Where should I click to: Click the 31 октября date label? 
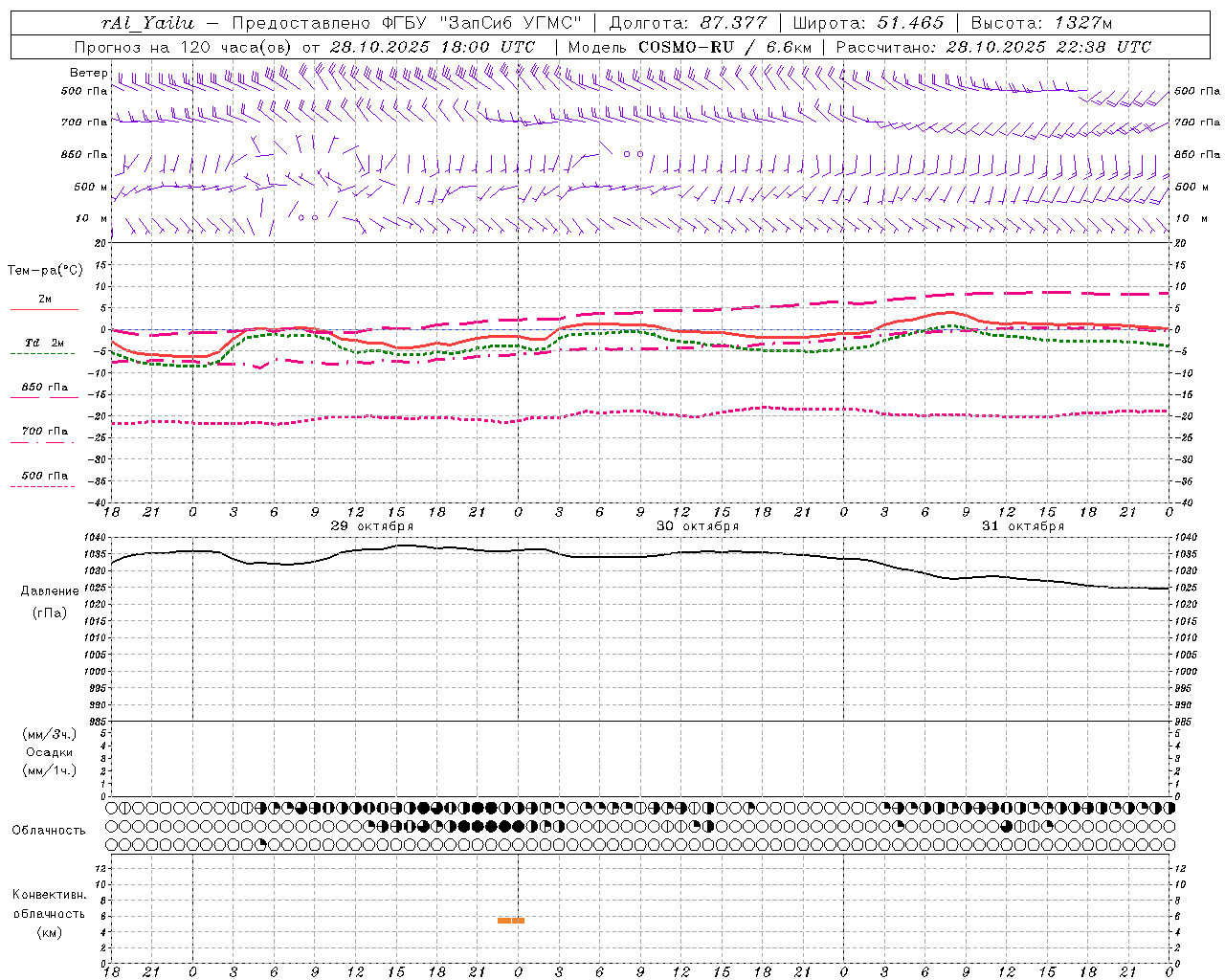click(x=1023, y=526)
